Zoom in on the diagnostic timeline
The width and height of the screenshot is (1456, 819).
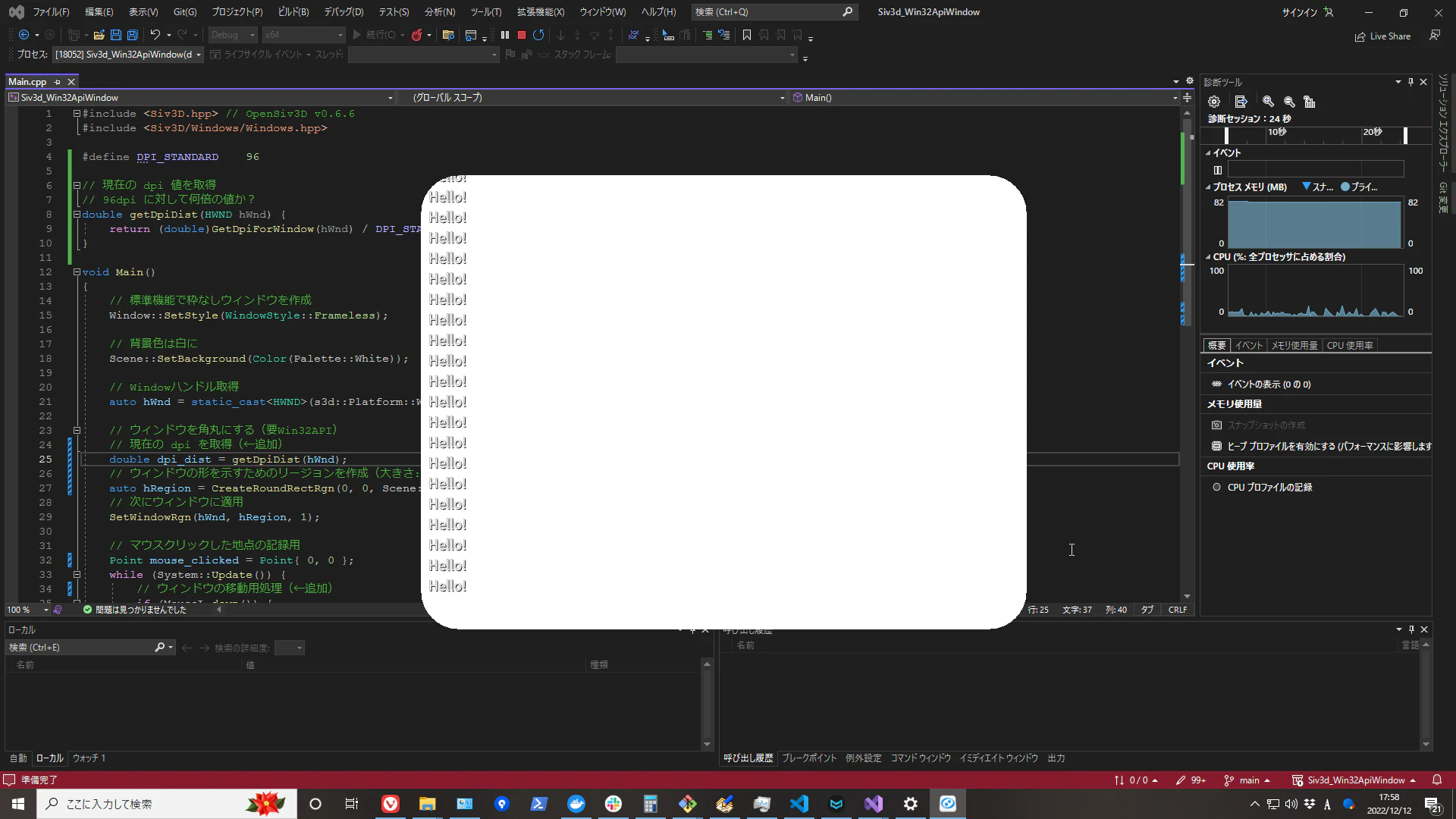1268,102
